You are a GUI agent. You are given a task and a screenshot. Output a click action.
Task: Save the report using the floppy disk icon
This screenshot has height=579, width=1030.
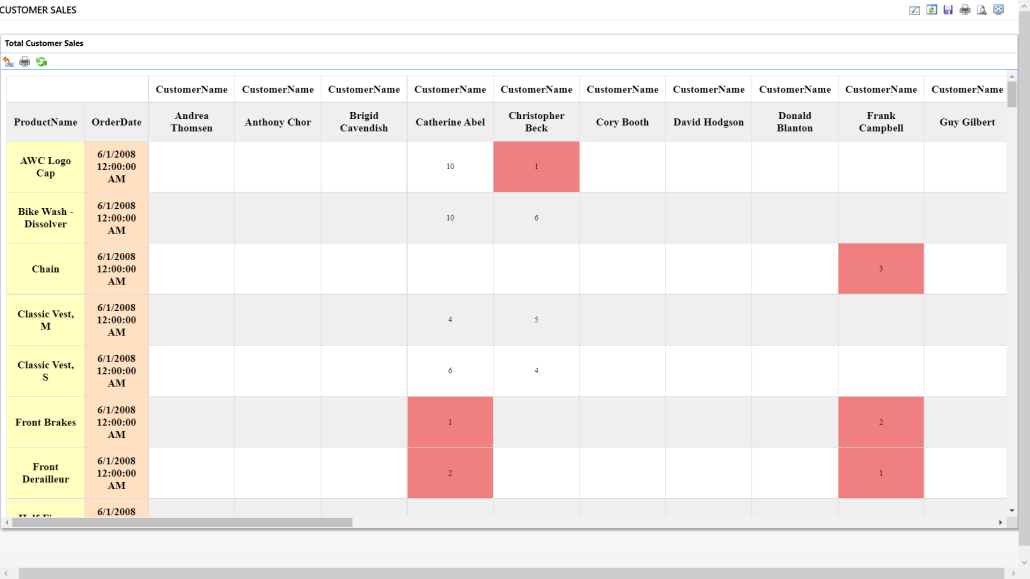tap(948, 10)
